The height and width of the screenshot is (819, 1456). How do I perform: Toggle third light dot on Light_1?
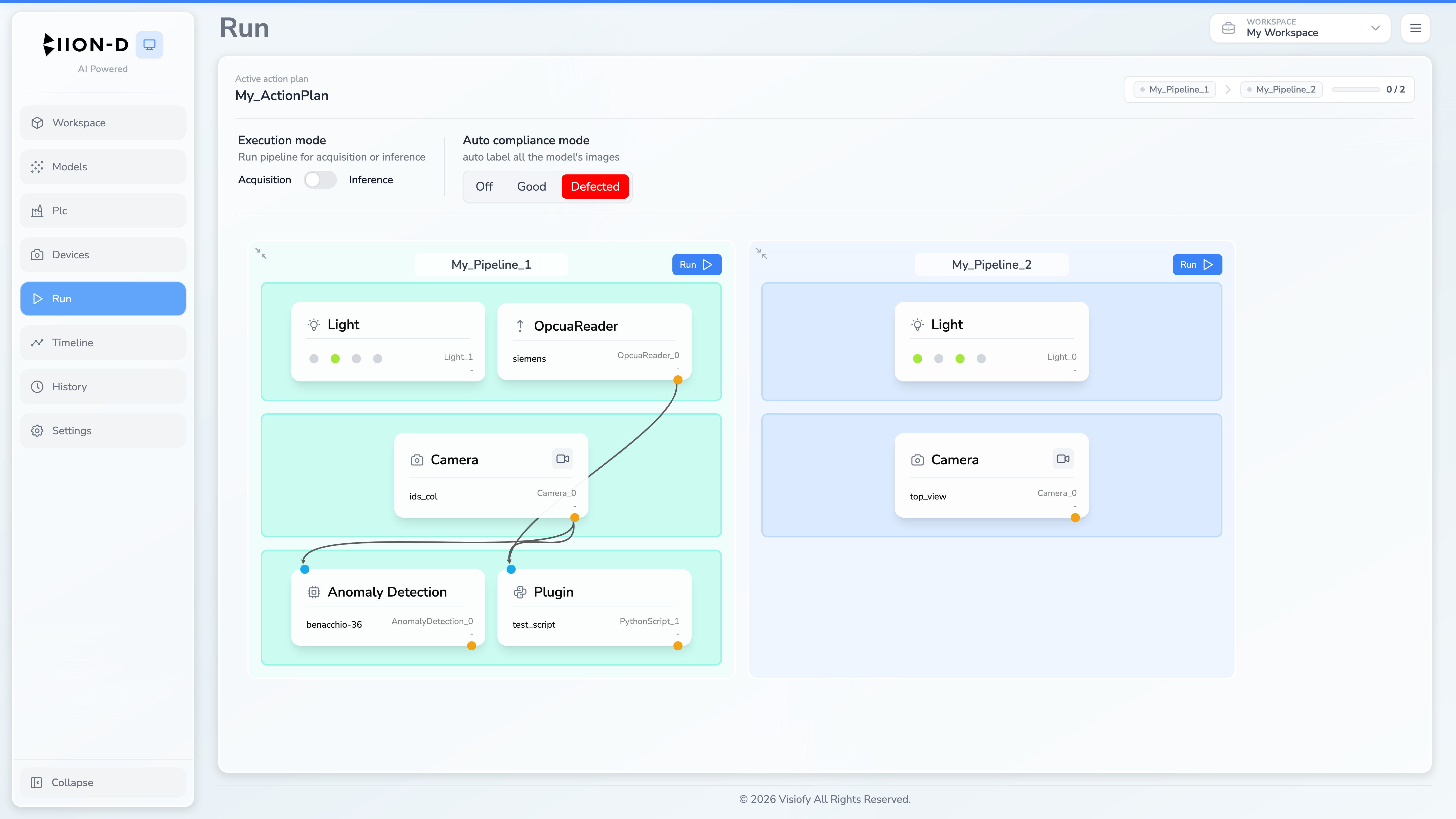(356, 359)
